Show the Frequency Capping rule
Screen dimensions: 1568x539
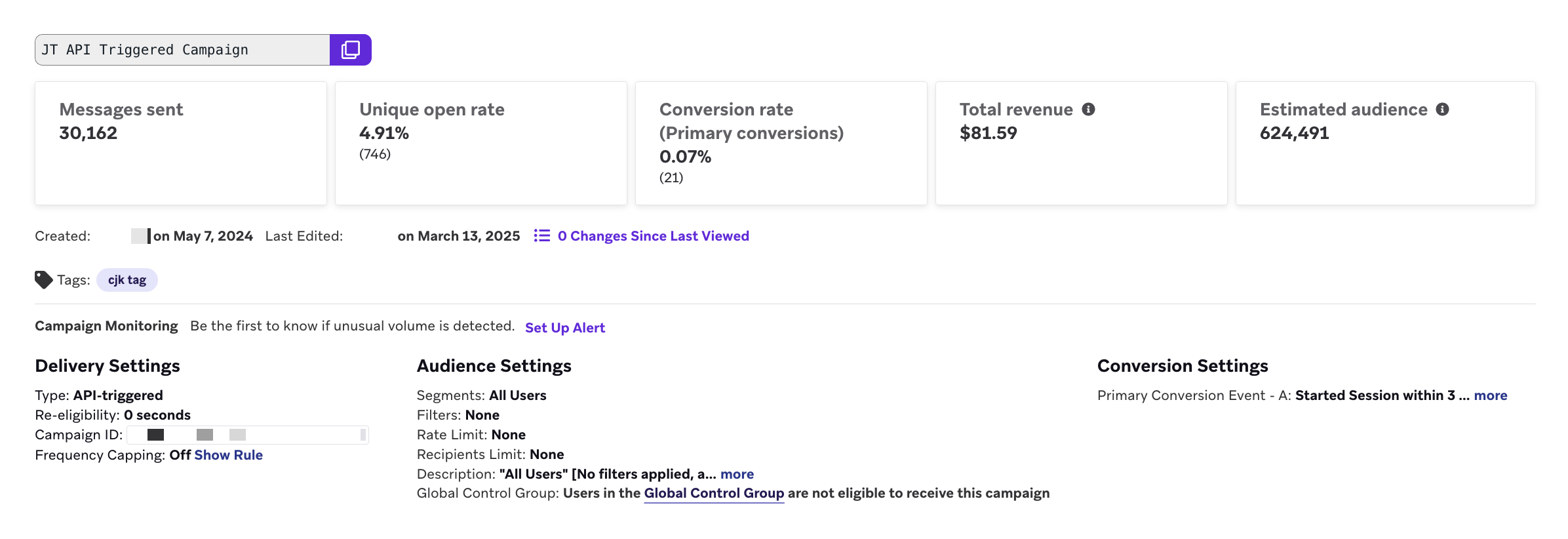point(228,455)
